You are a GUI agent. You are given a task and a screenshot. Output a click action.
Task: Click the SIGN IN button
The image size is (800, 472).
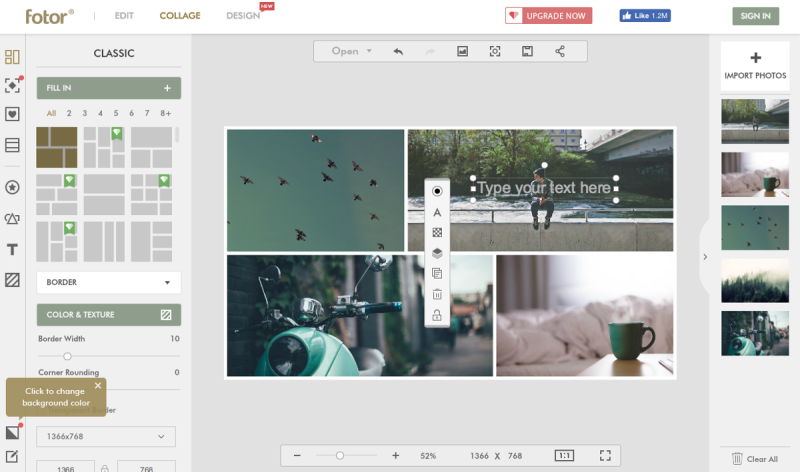[x=756, y=16]
